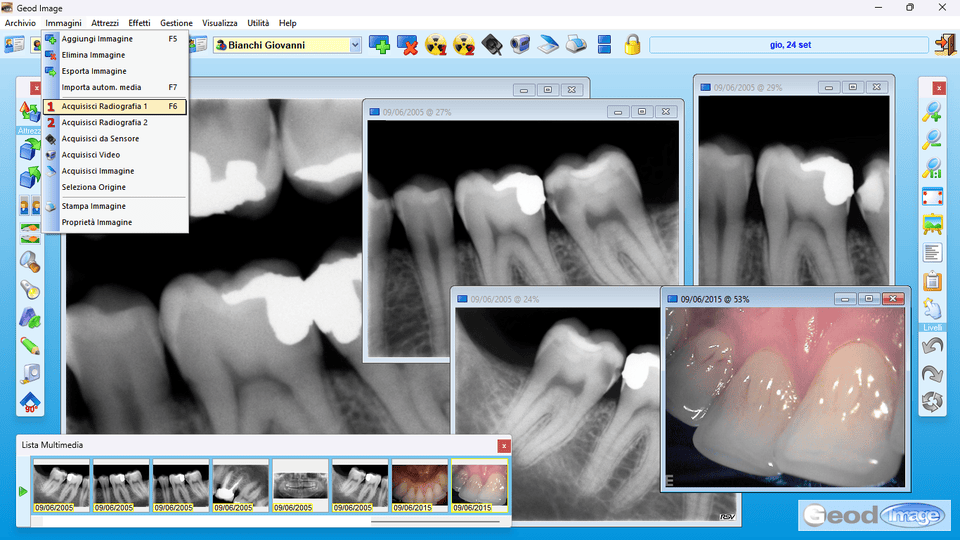960x540 pixels.
Task: Select the tape measure tool
Action: [29, 374]
